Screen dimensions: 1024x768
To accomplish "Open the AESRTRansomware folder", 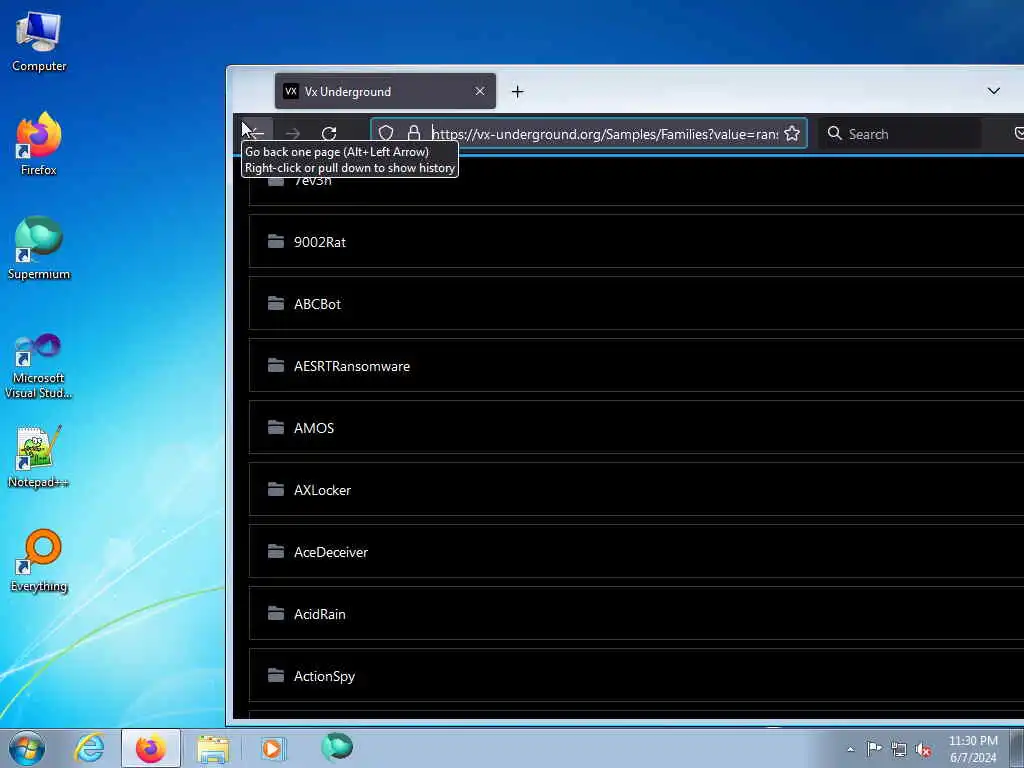I will click(x=636, y=366).
